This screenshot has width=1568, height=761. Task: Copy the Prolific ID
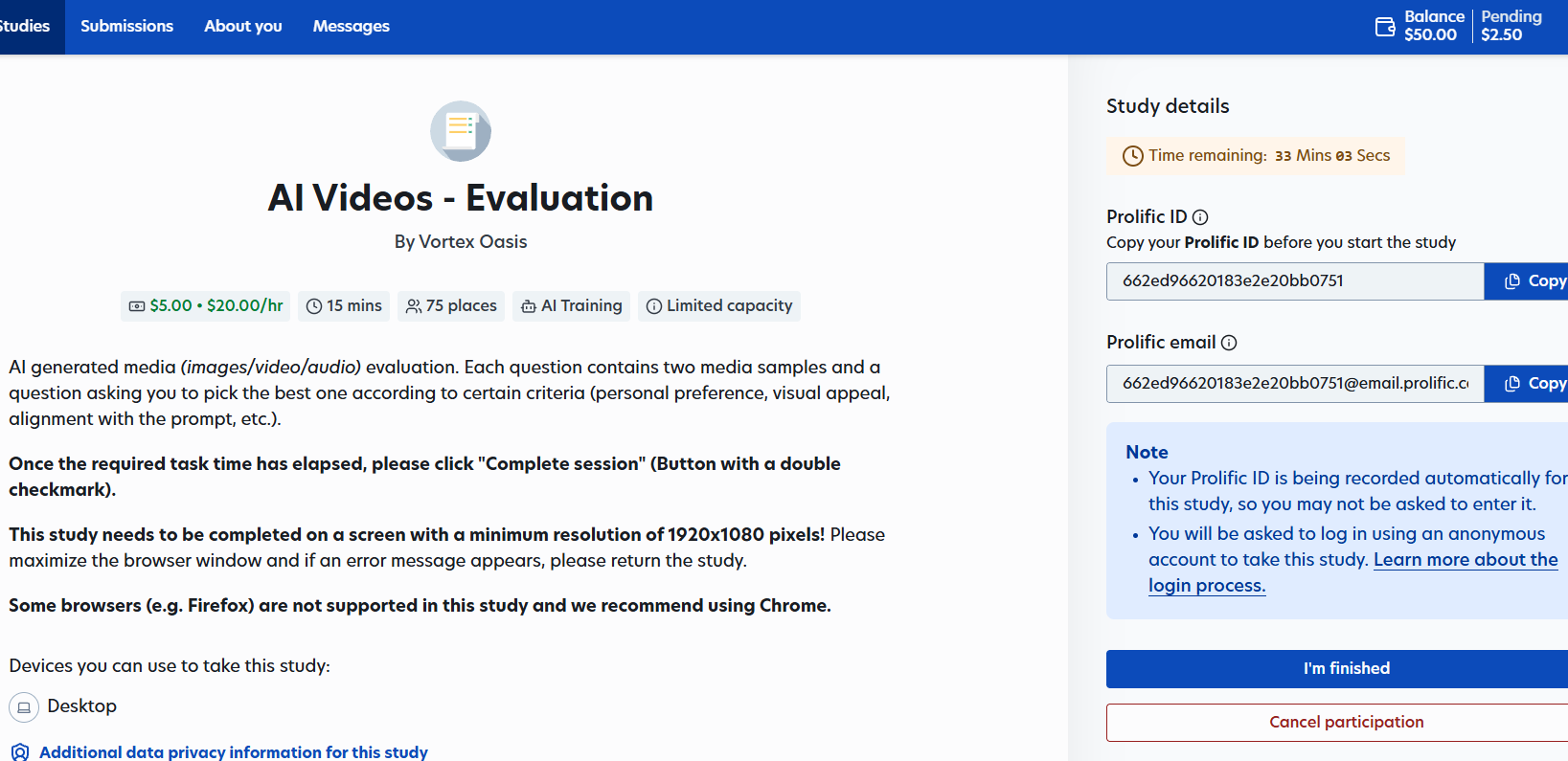(1527, 281)
